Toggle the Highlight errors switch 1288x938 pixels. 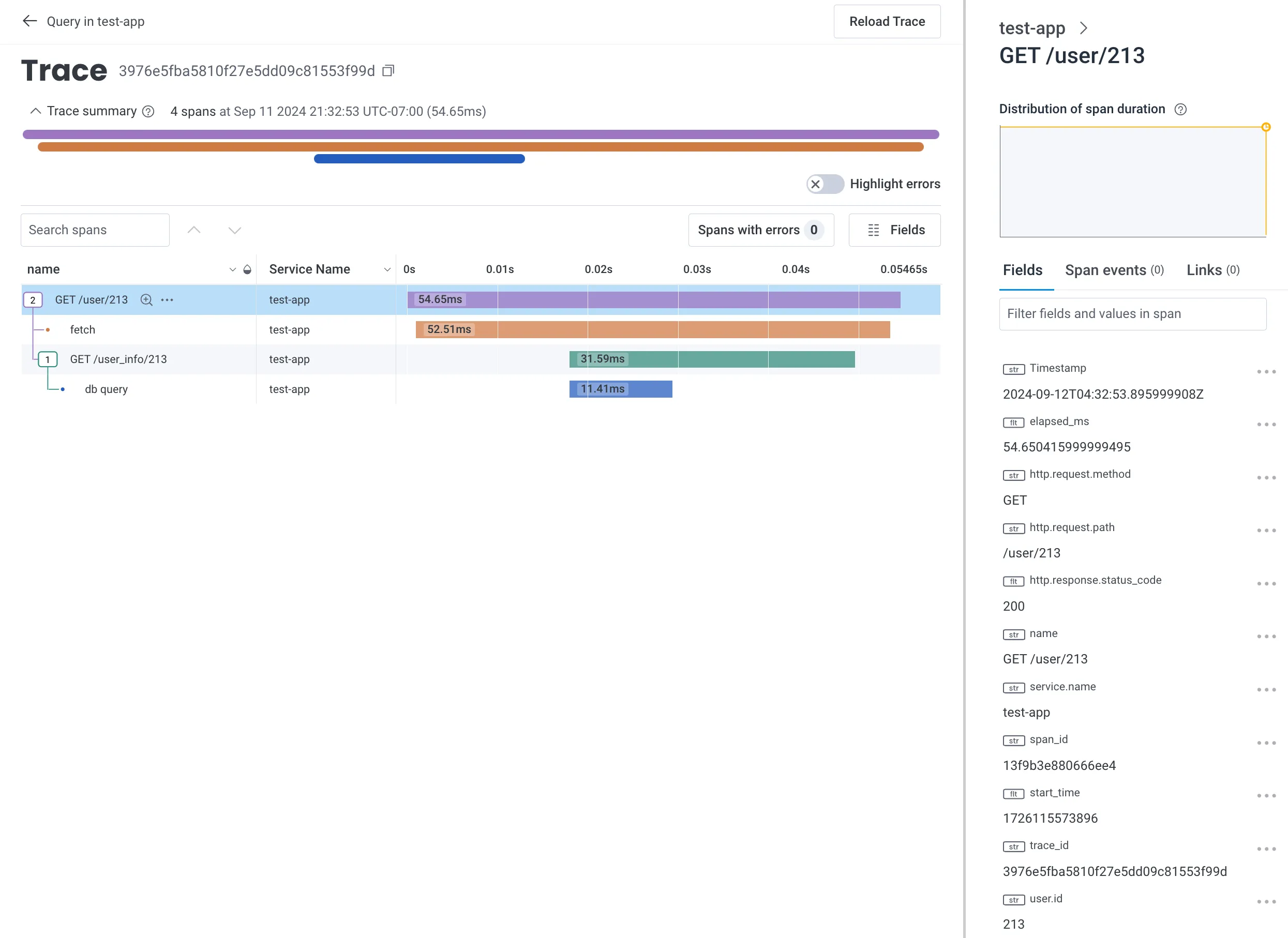point(825,184)
